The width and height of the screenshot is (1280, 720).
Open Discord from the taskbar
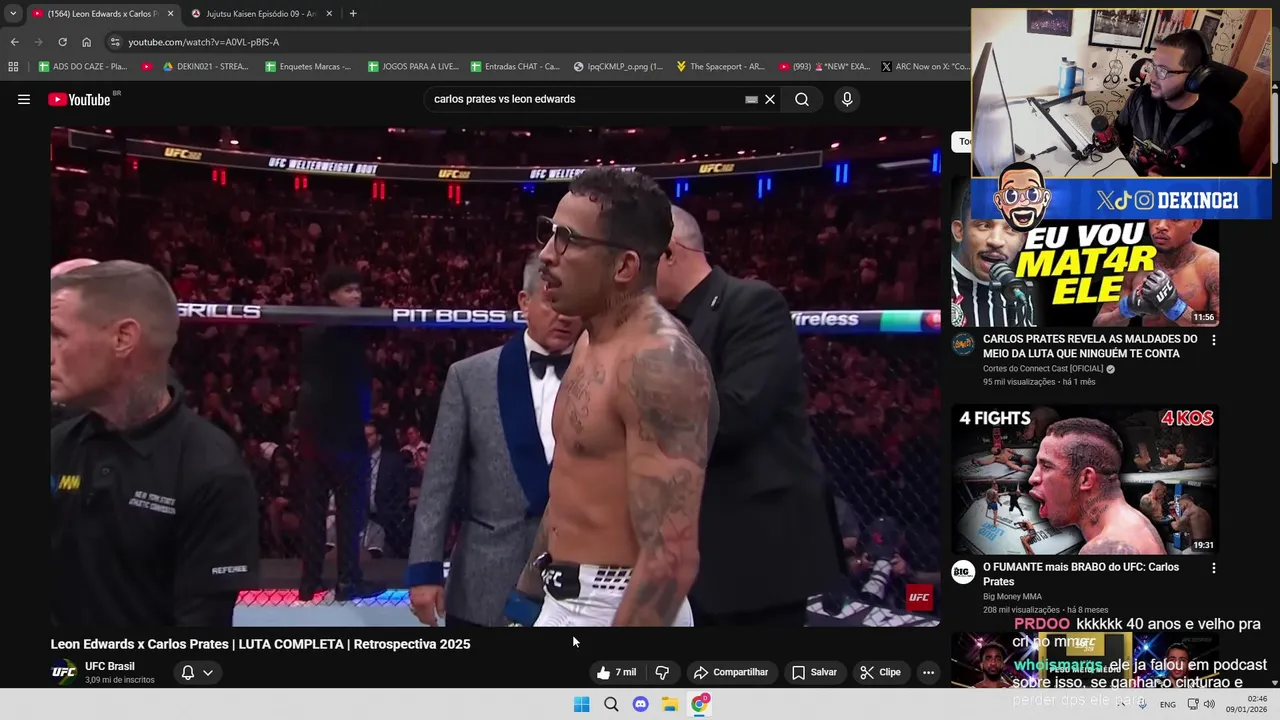tap(641, 704)
